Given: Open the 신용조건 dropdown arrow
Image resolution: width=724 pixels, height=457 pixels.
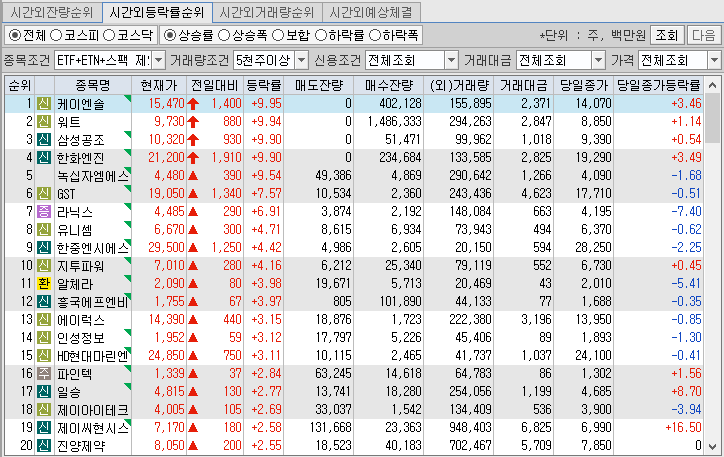Looking at the screenshot, I should tap(451, 60).
